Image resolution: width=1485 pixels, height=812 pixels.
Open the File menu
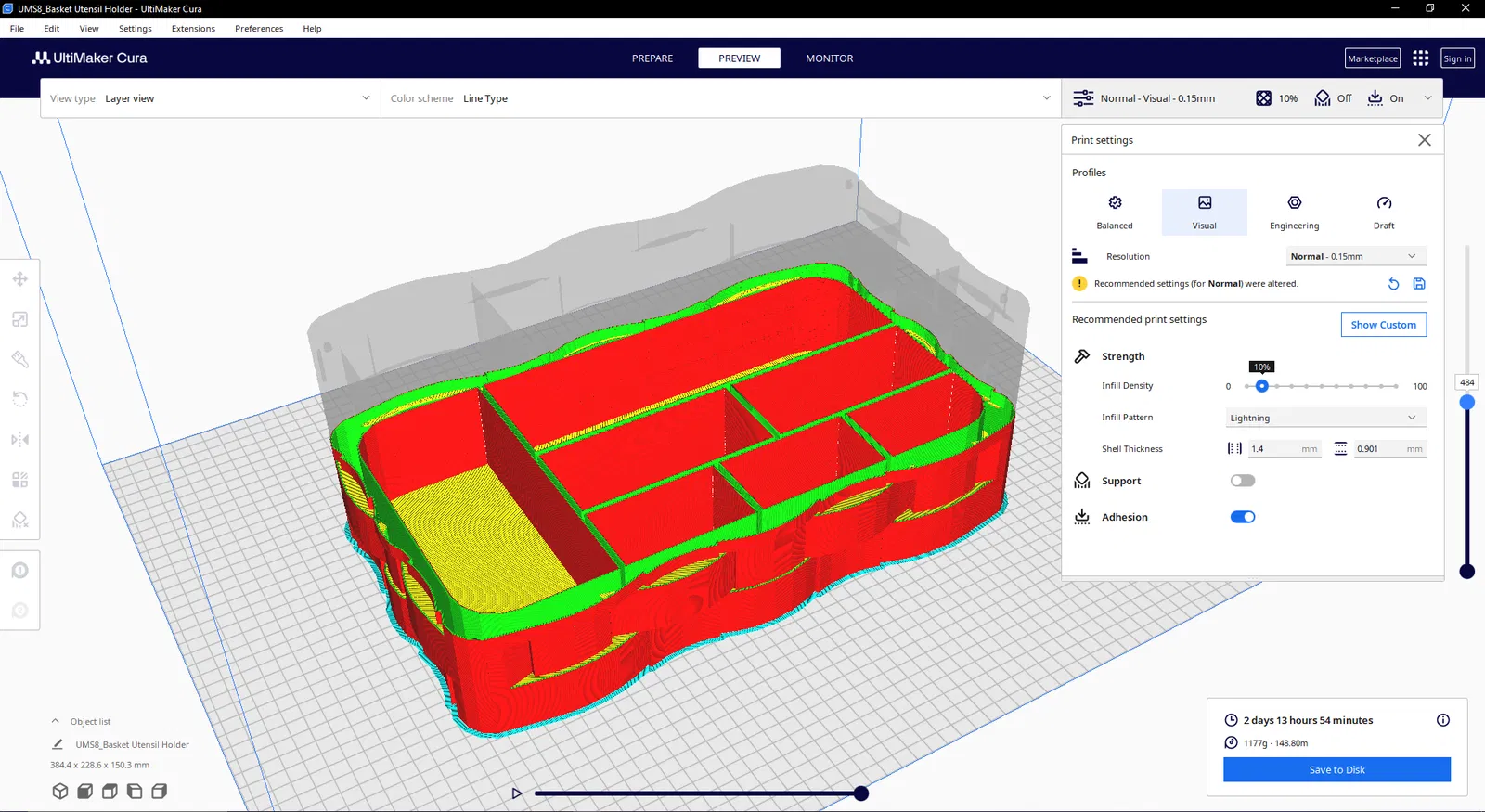coord(17,29)
